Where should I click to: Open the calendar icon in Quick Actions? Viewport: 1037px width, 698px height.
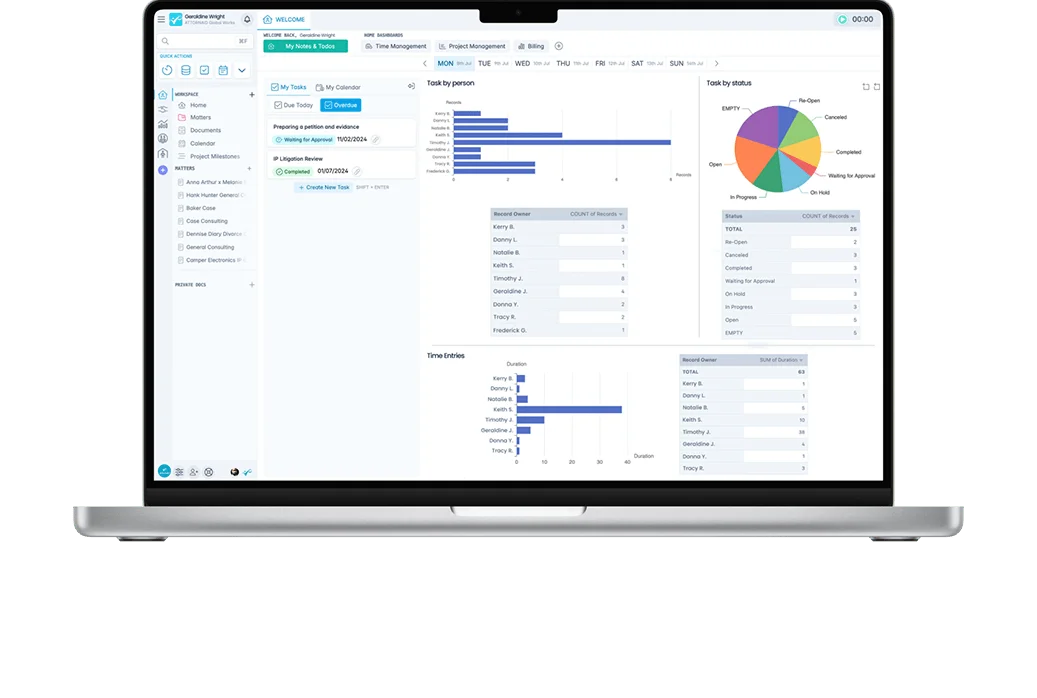tap(224, 70)
